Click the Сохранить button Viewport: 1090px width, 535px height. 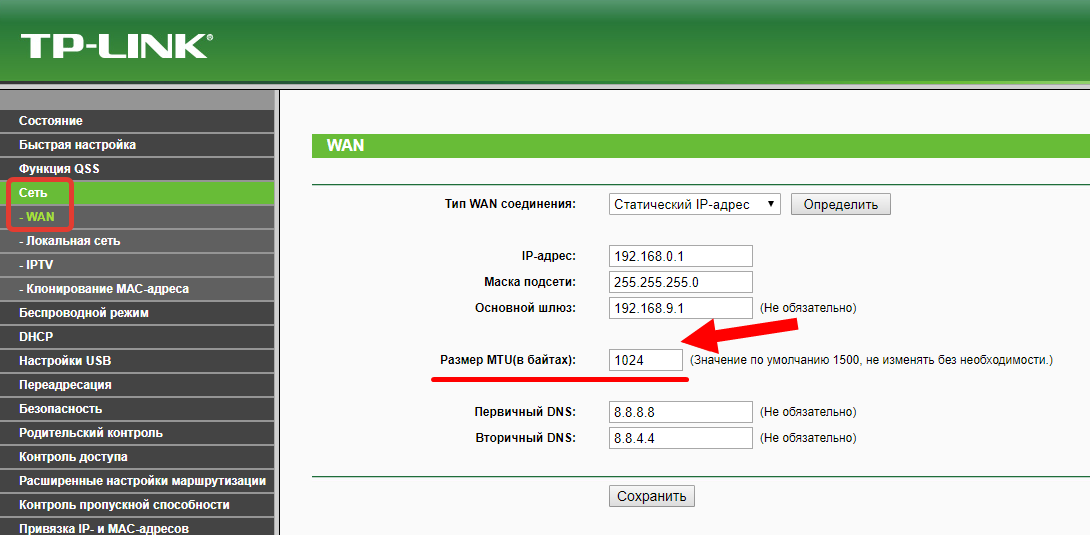point(651,496)
